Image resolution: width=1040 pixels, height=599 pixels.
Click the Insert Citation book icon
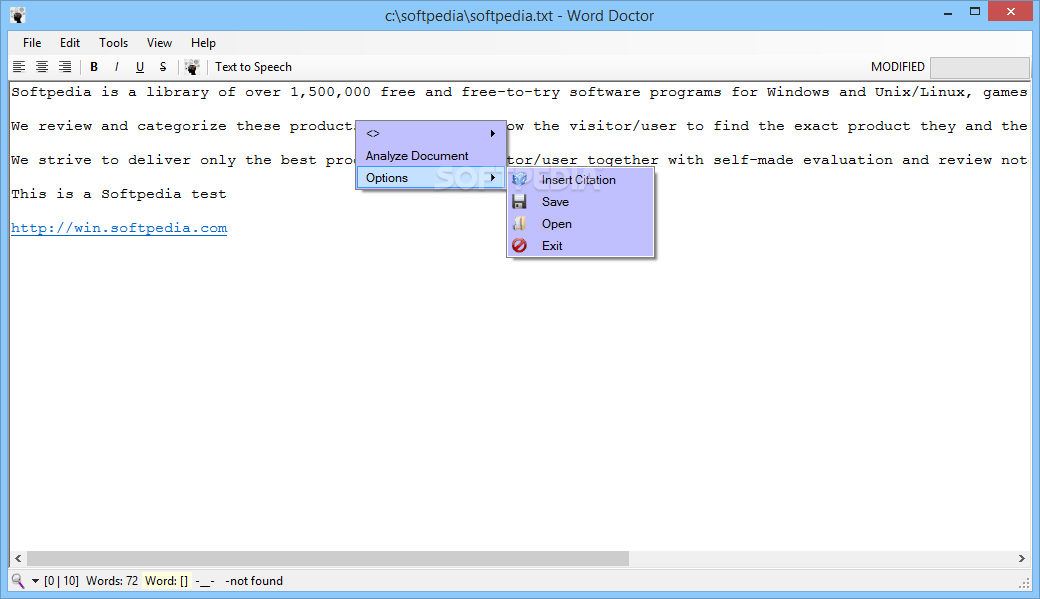pyautogui.click(x=519, y=180)
